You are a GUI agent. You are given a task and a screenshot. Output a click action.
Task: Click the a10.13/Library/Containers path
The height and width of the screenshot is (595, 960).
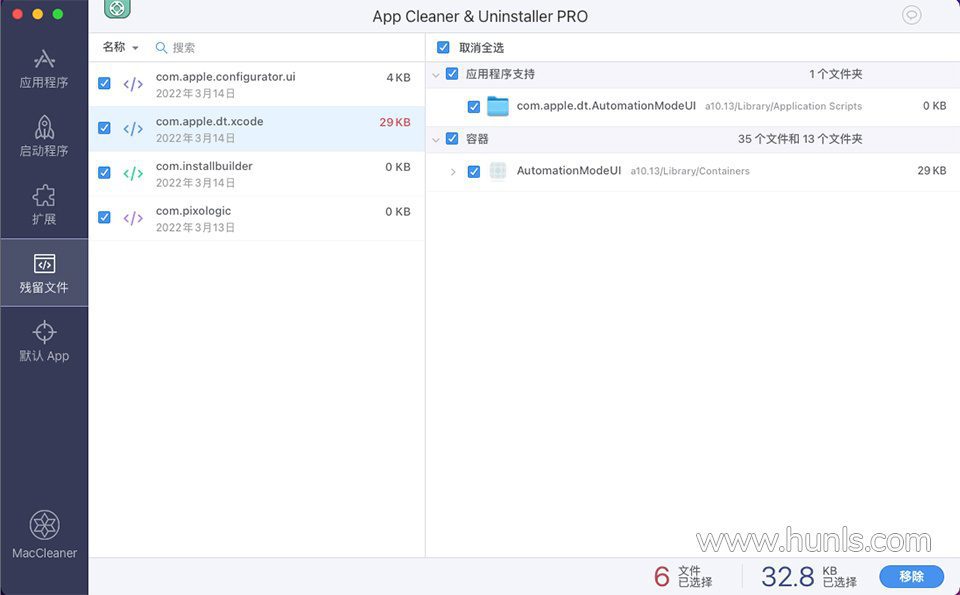tap(690, 171)
